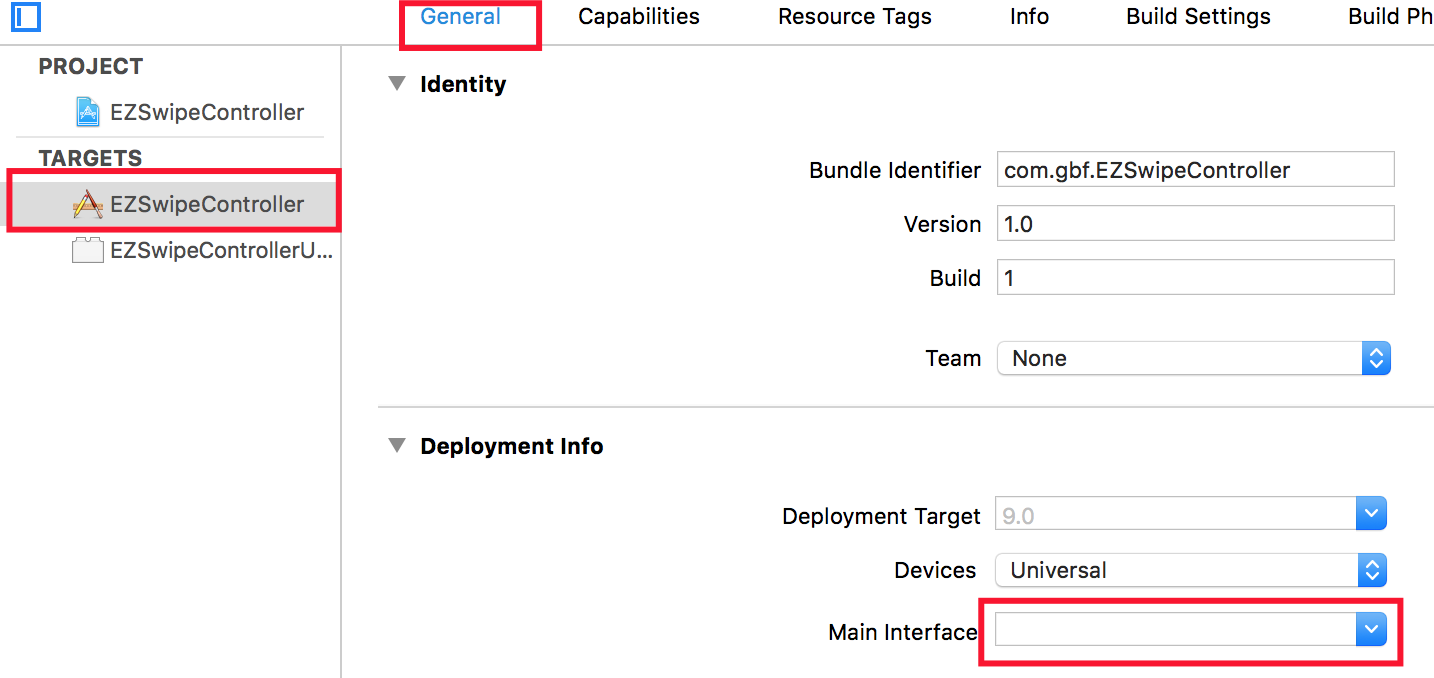Open the Team dropdown showing None
The image size is (1434, 678).
pyautogui.click(x=1194, y=358)
